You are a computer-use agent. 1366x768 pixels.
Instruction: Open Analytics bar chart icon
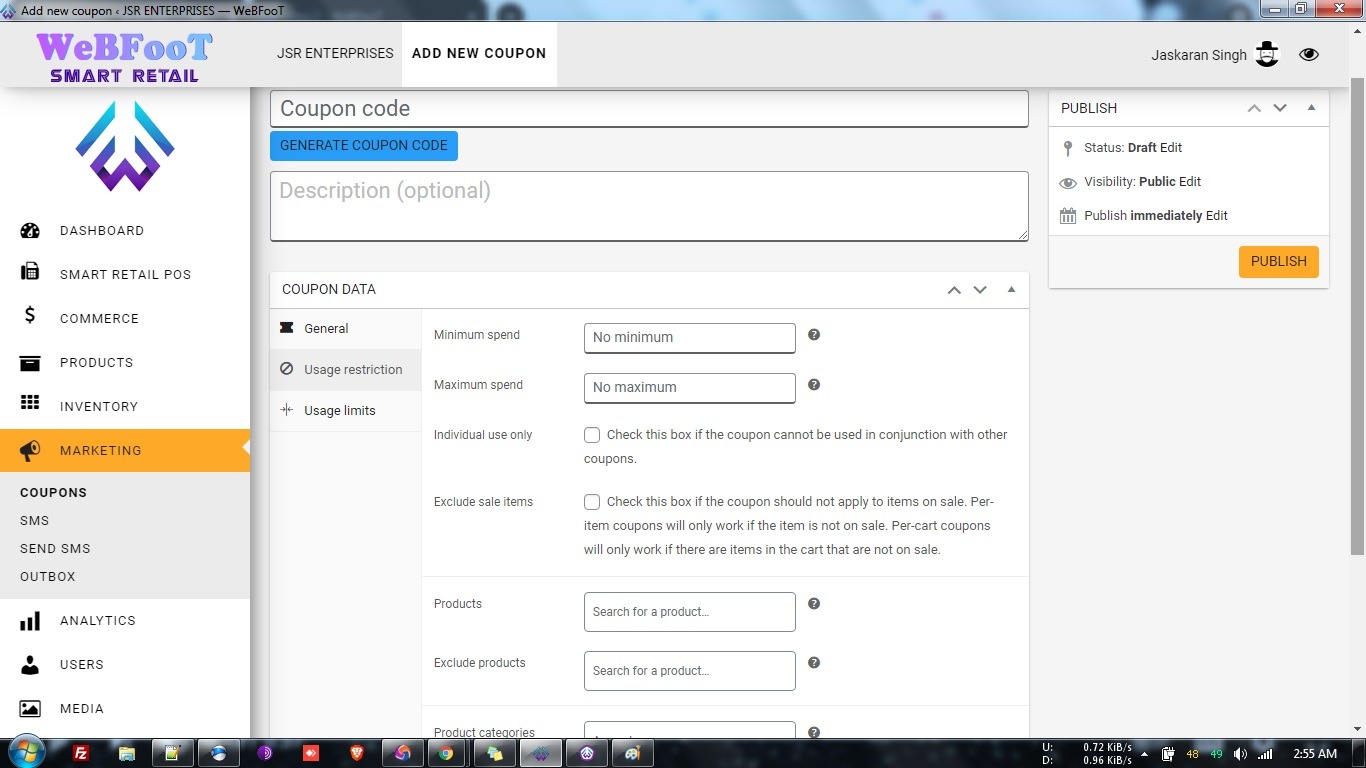pyautogui.click(x=30, y=621)
